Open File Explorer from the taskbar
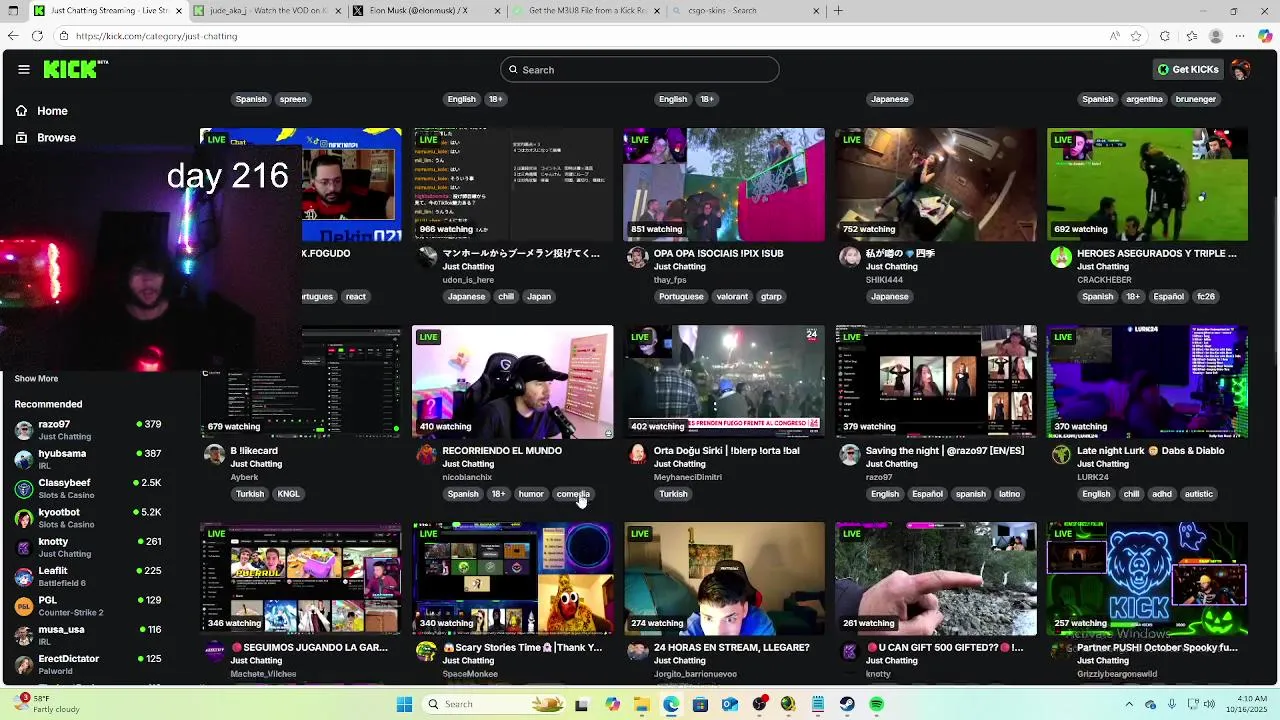This screenshot has width=1280, height=720. (641, 704)
